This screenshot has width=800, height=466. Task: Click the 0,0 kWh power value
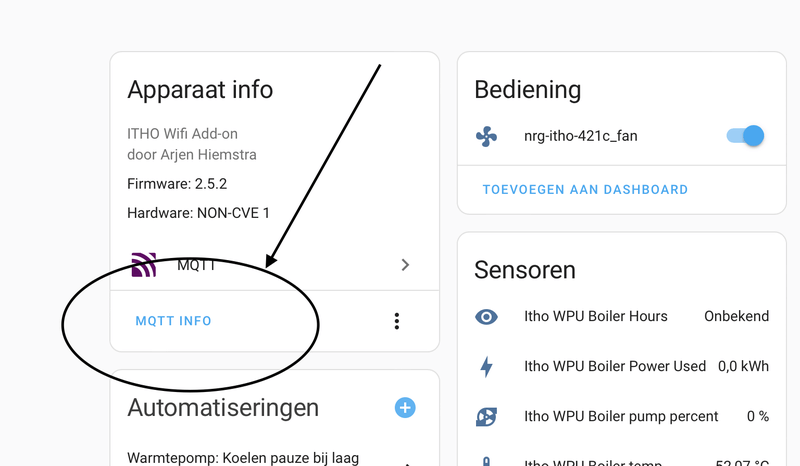[x=743, y=366]
